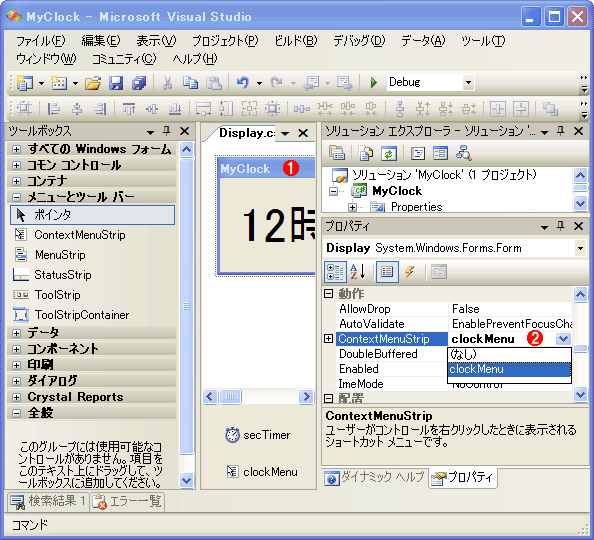
Task: Switch to the ダイナミック ヘルプ tab
Action: [375, 478]
